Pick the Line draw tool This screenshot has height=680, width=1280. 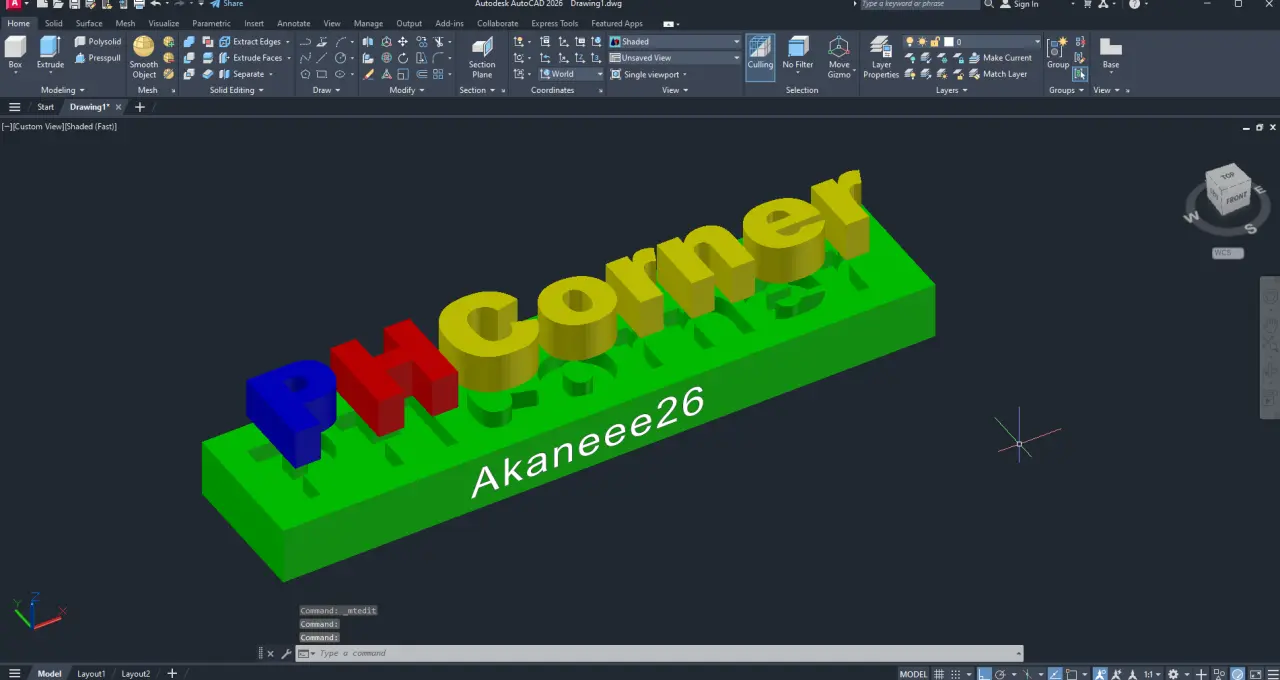323,58
